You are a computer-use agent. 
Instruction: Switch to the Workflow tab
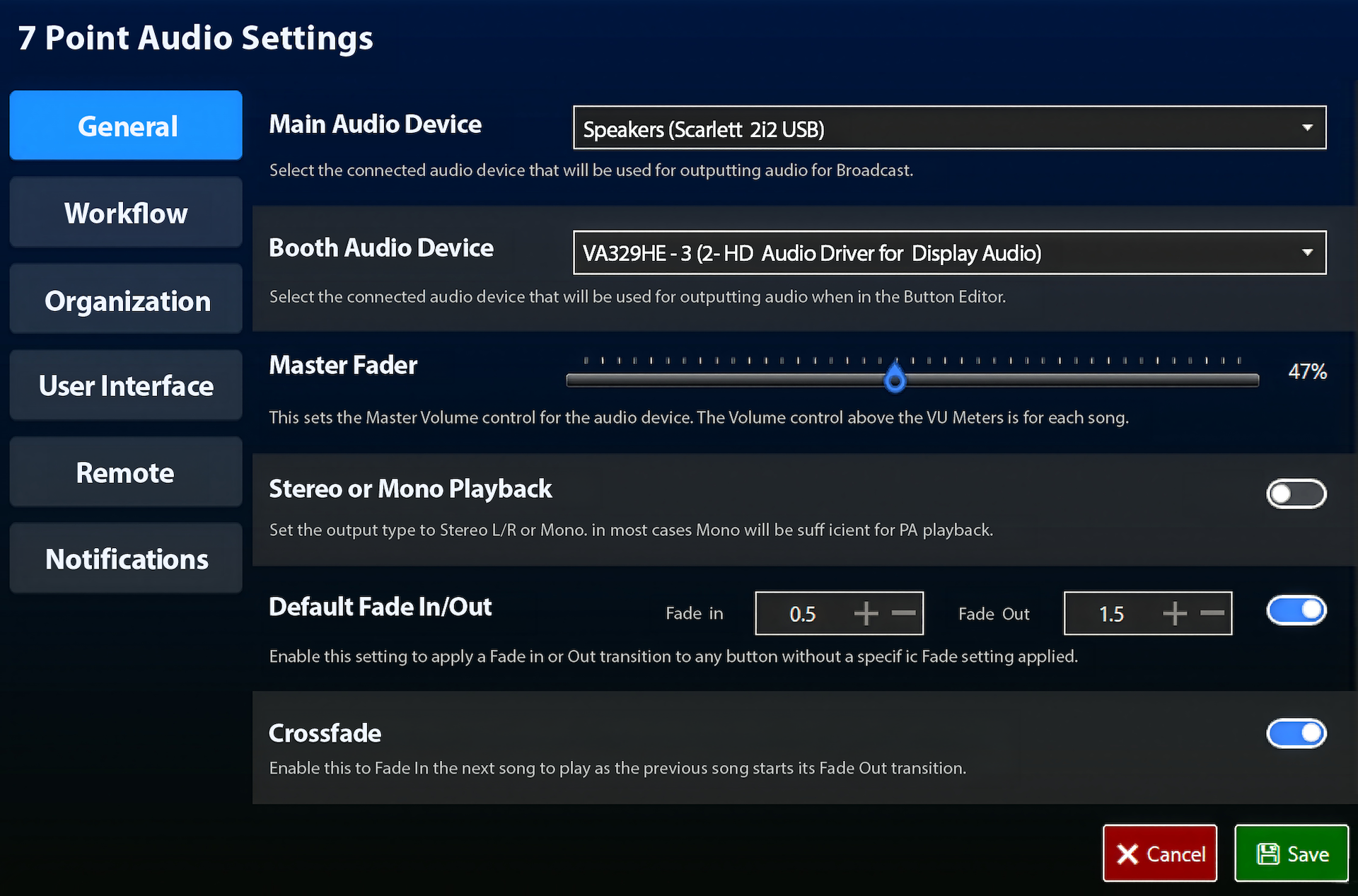click(x=126, y=212)
